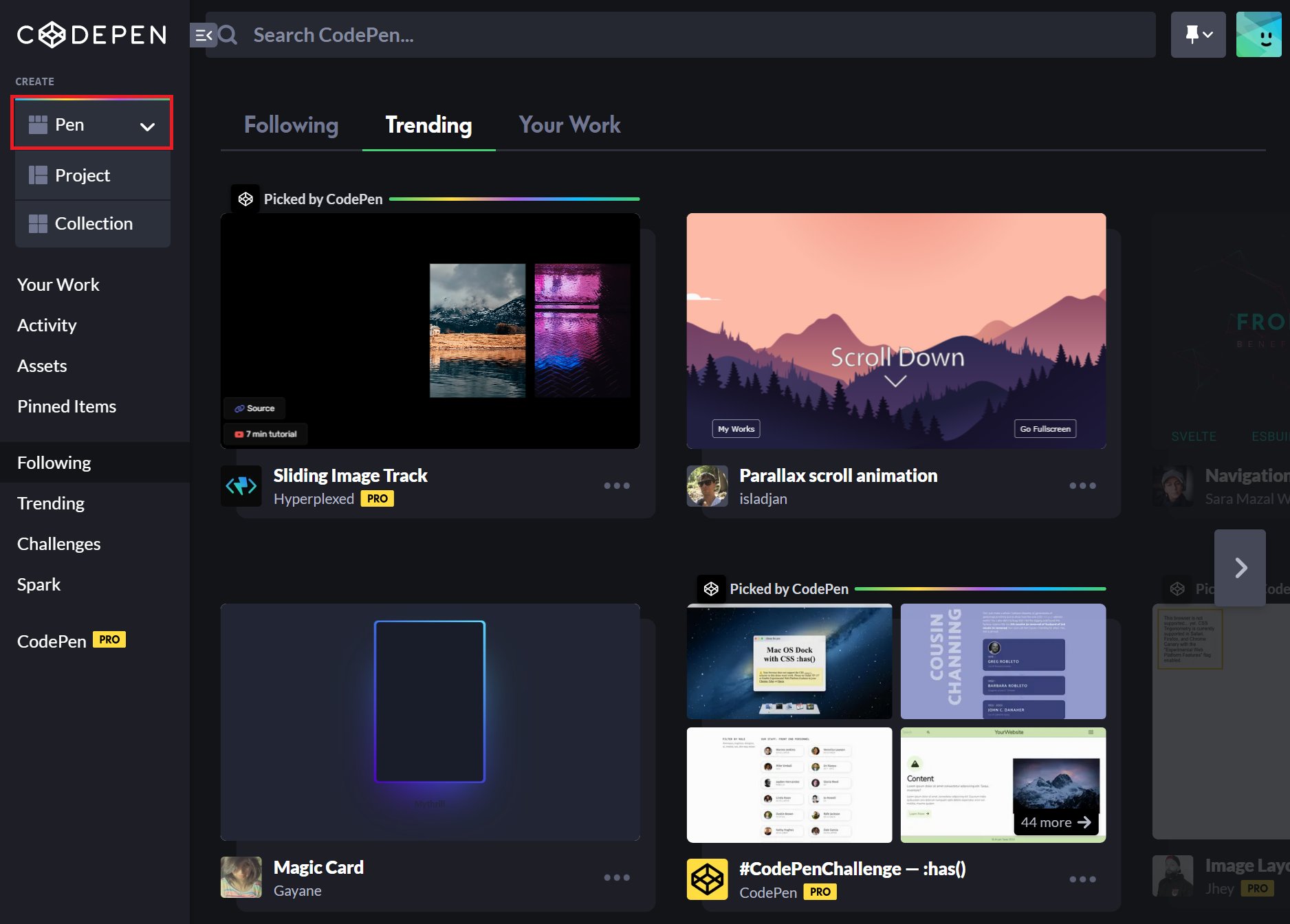Open more options for Parallax scroll animation
The image size is (1290, 924).
pyautogui.click(x=1082, y=486)
